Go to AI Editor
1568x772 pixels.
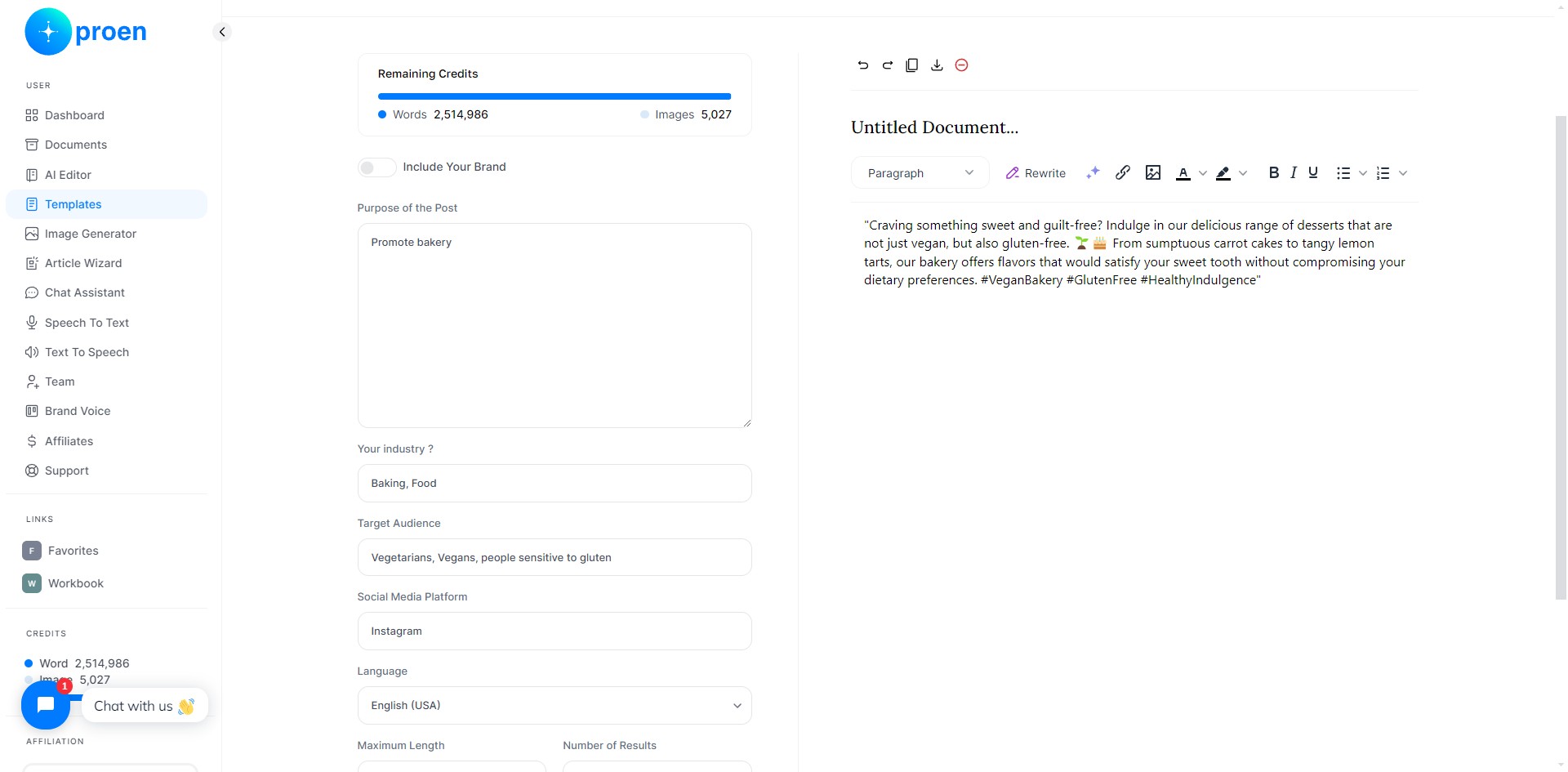(x=106, y=175)
